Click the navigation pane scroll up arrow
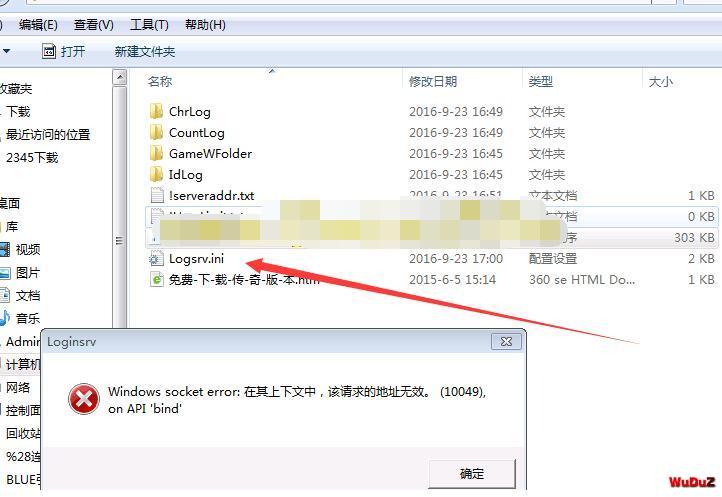This screenshot has height=497, width=722. [x=120, y=77]
